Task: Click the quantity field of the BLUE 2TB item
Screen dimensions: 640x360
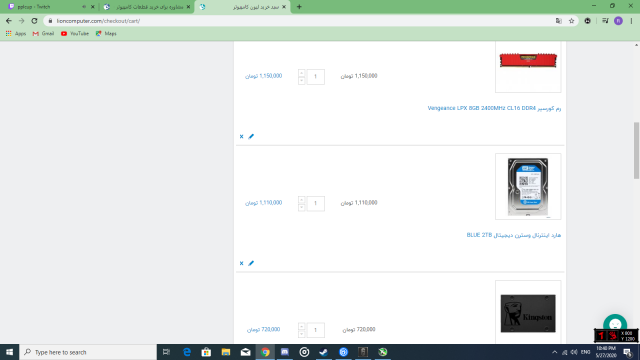Action: pyautogui.click(x=316, y=203)
